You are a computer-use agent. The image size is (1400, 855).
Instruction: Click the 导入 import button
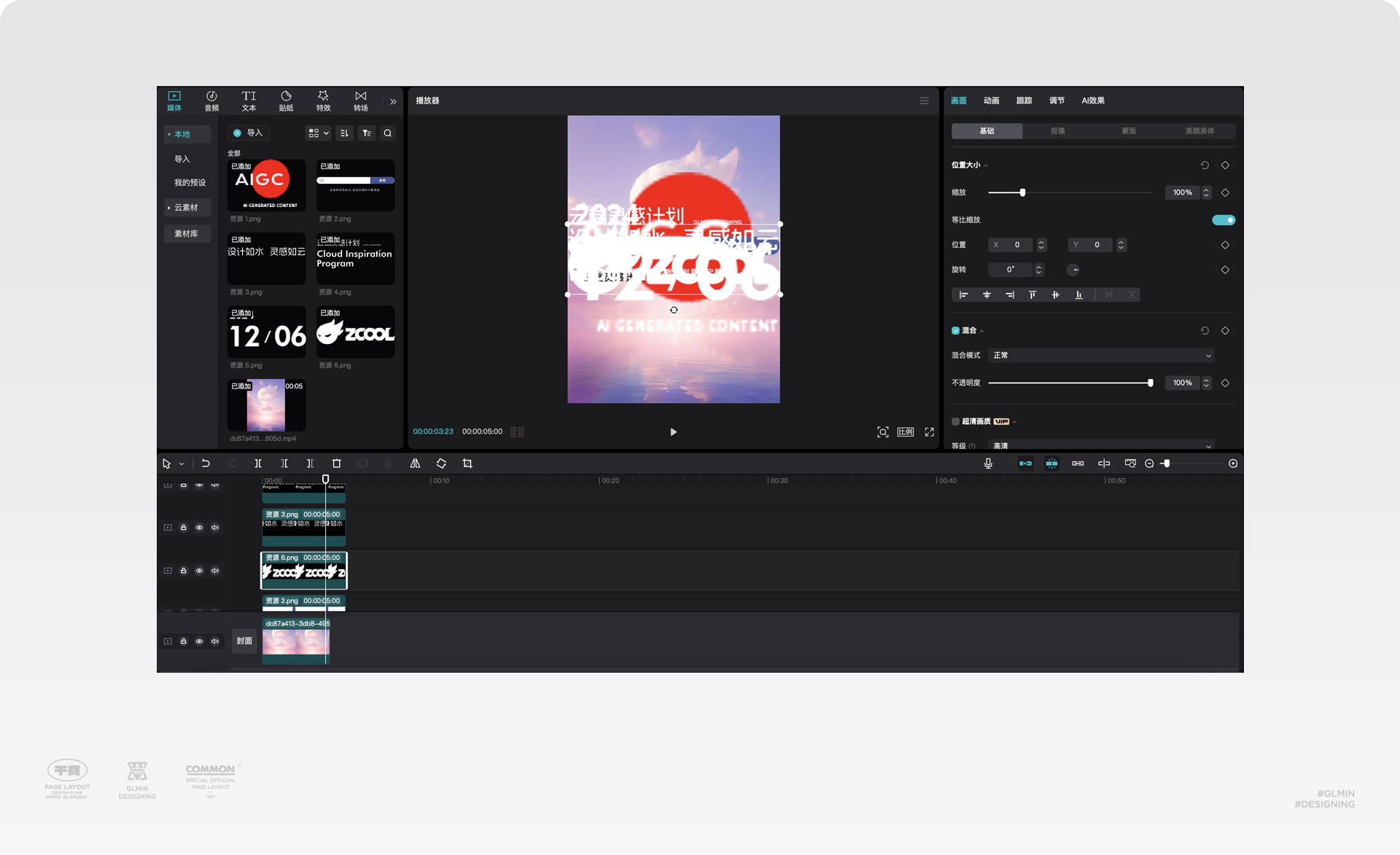pos(248,133)
